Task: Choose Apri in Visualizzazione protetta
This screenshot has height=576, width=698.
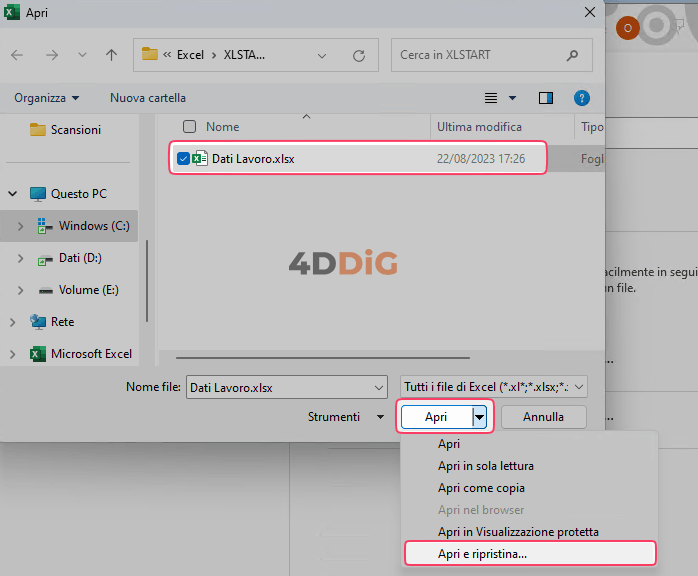Action: (518, 532)
